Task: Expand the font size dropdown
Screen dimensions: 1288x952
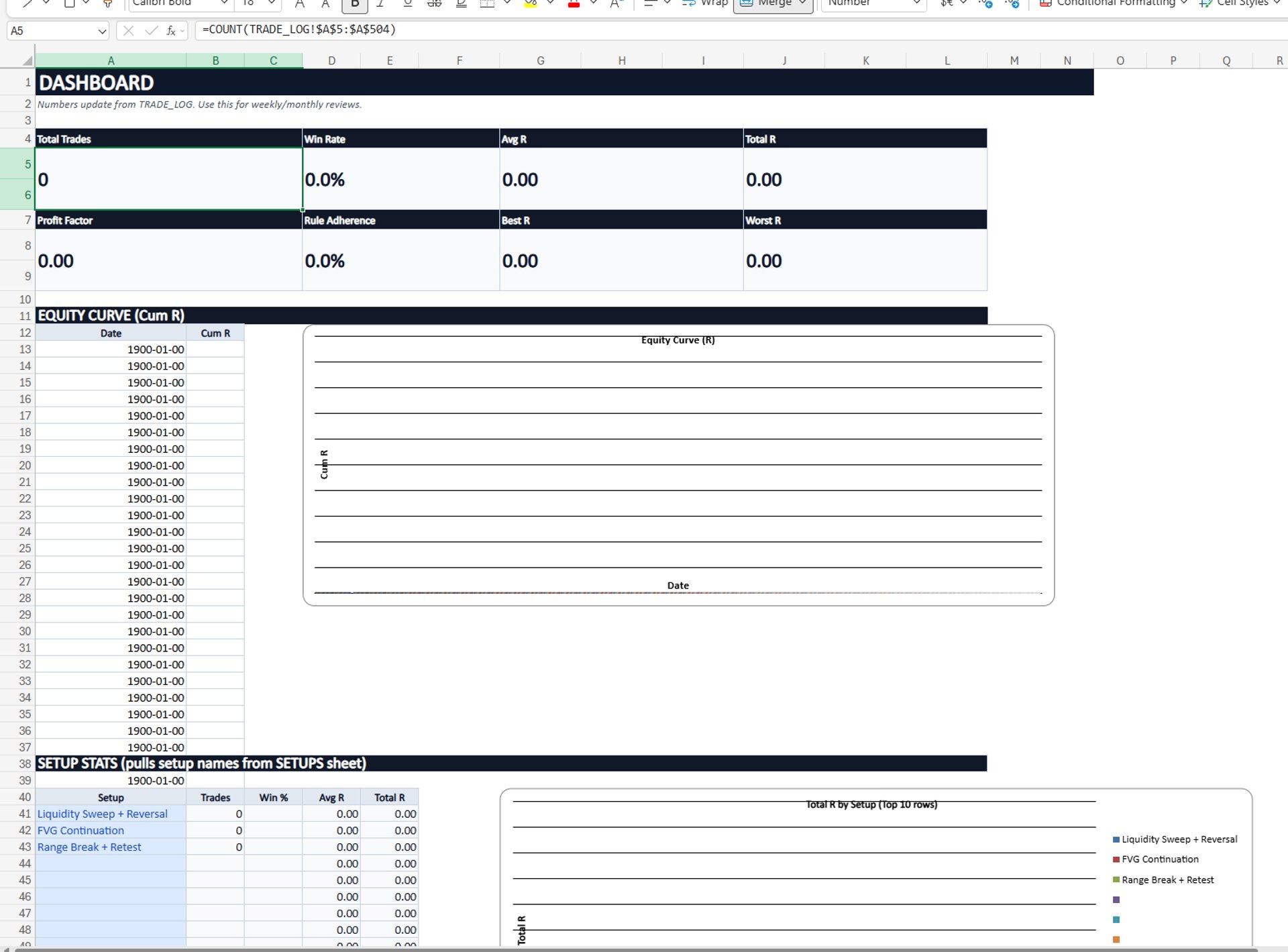Action: coord(271,3)
